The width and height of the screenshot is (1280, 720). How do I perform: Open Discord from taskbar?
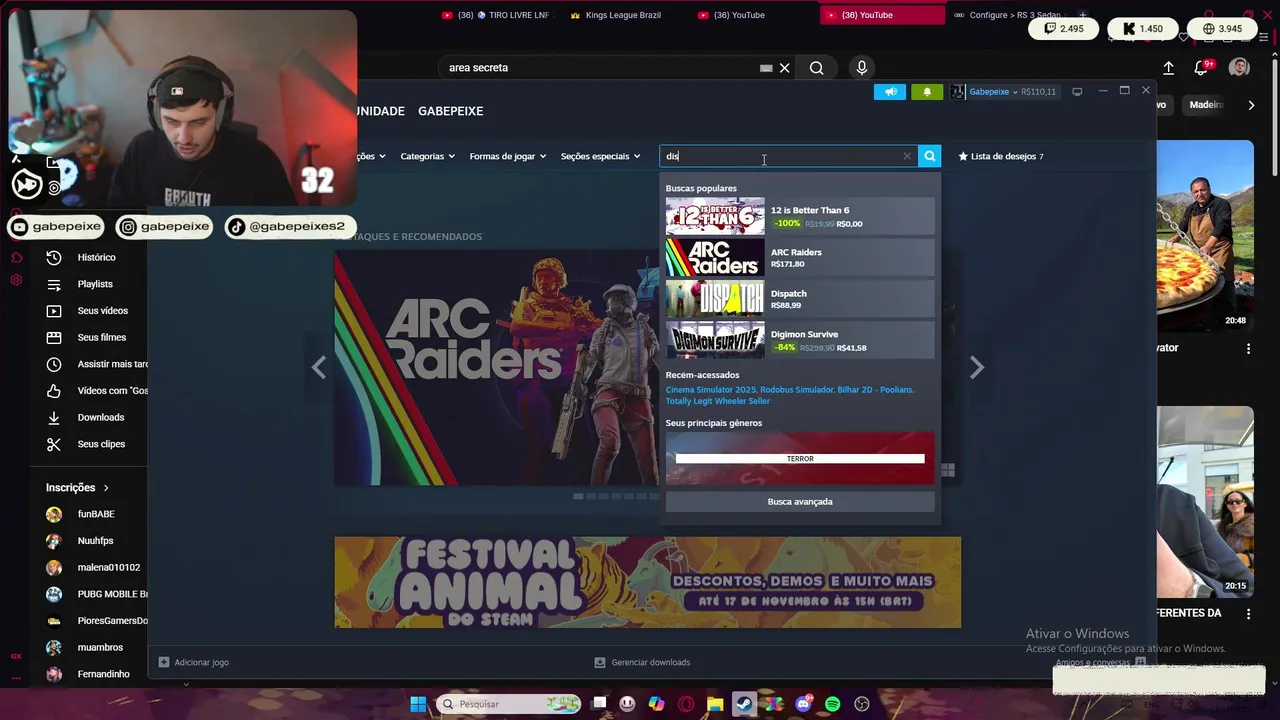(x=803, y=704)
